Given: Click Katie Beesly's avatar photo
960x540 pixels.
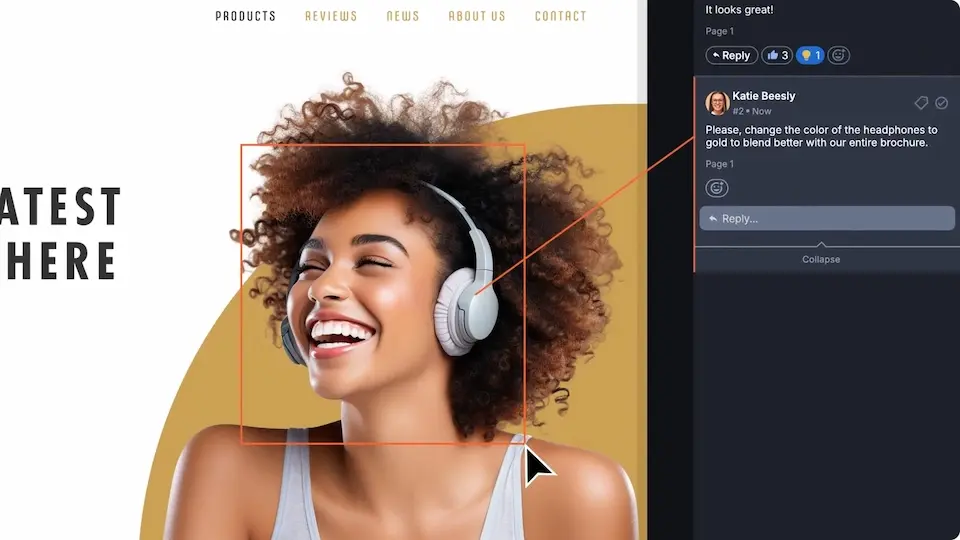Looking at the screenshot, I should pyautogui.click(x=717, y=103).
